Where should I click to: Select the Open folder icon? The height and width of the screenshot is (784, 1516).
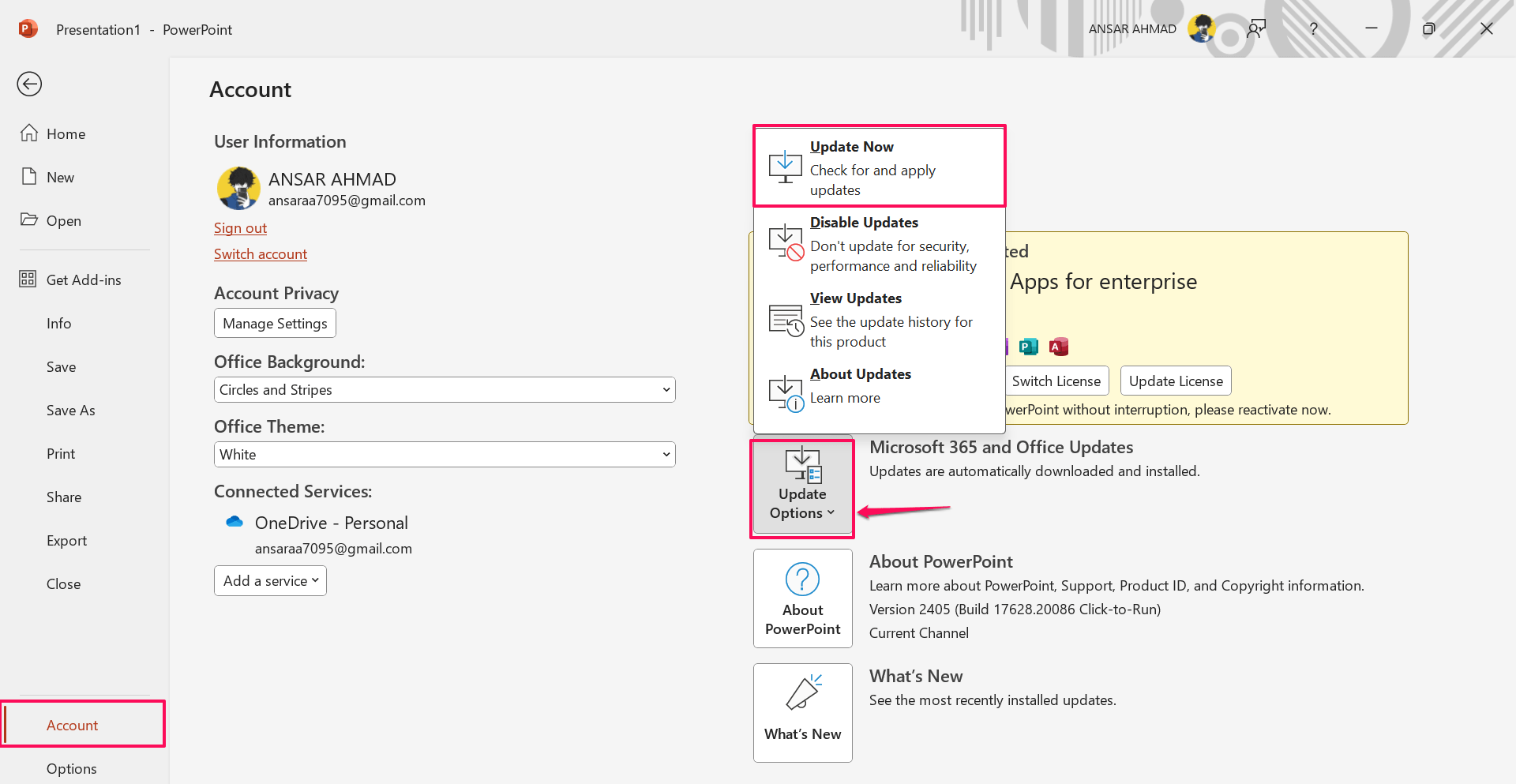[29, 219]
